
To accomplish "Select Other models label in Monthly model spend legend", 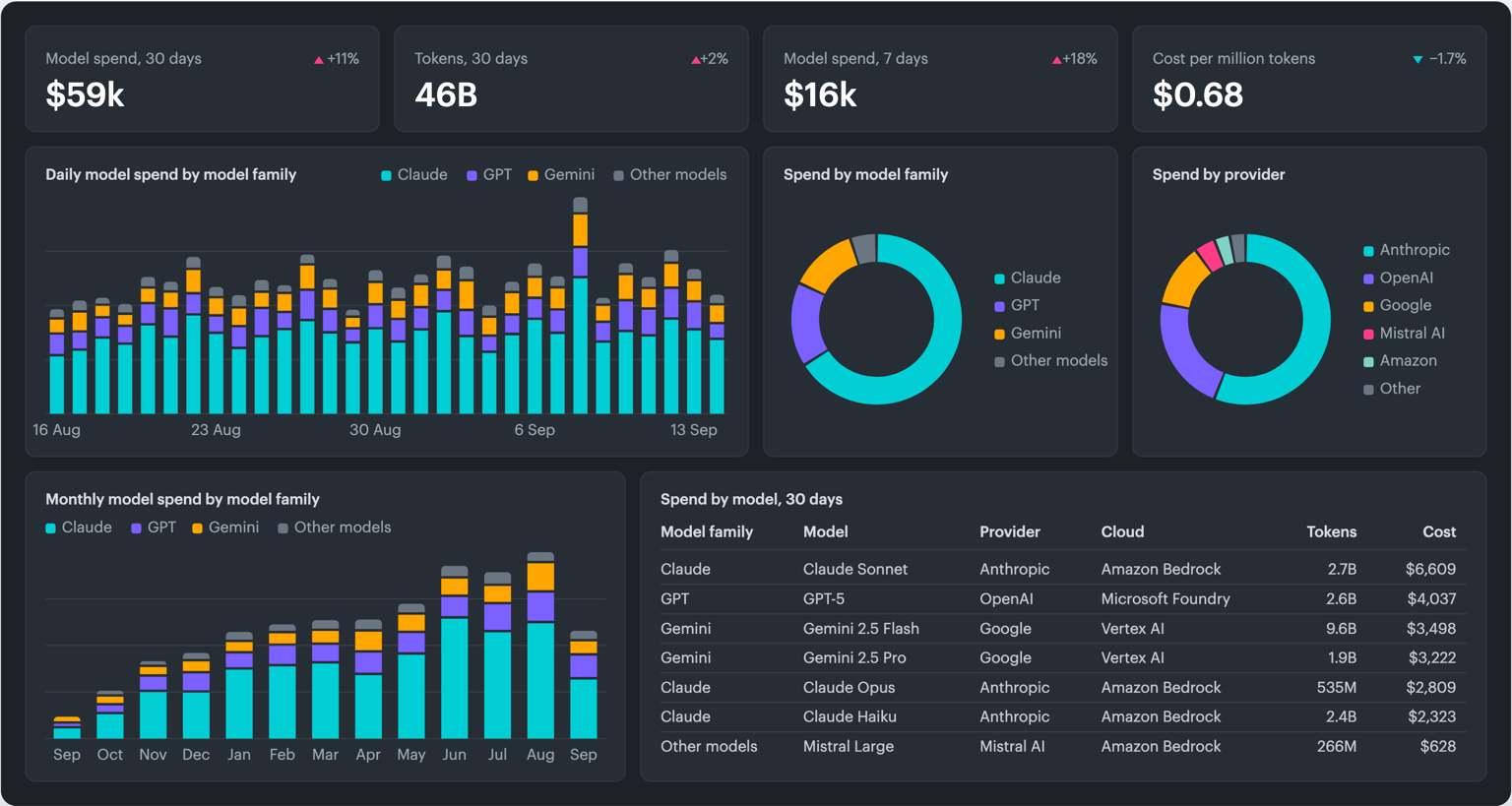I will click(343, 527).
